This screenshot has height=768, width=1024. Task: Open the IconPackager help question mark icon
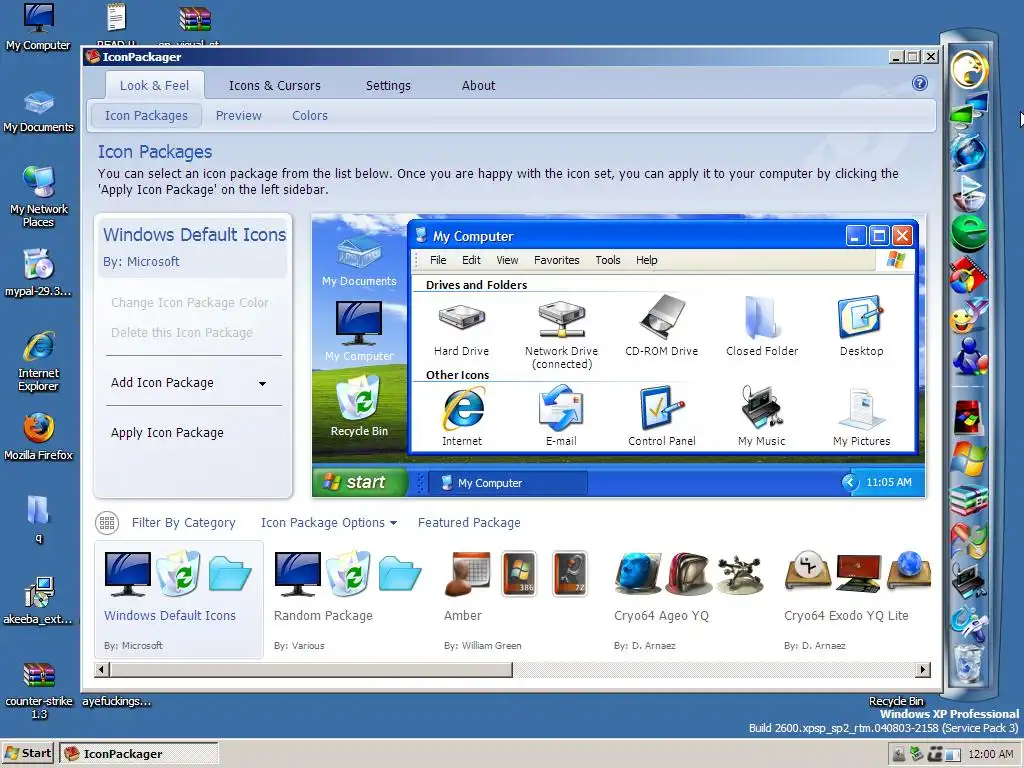pyautogui.click(x=920, y=83)
